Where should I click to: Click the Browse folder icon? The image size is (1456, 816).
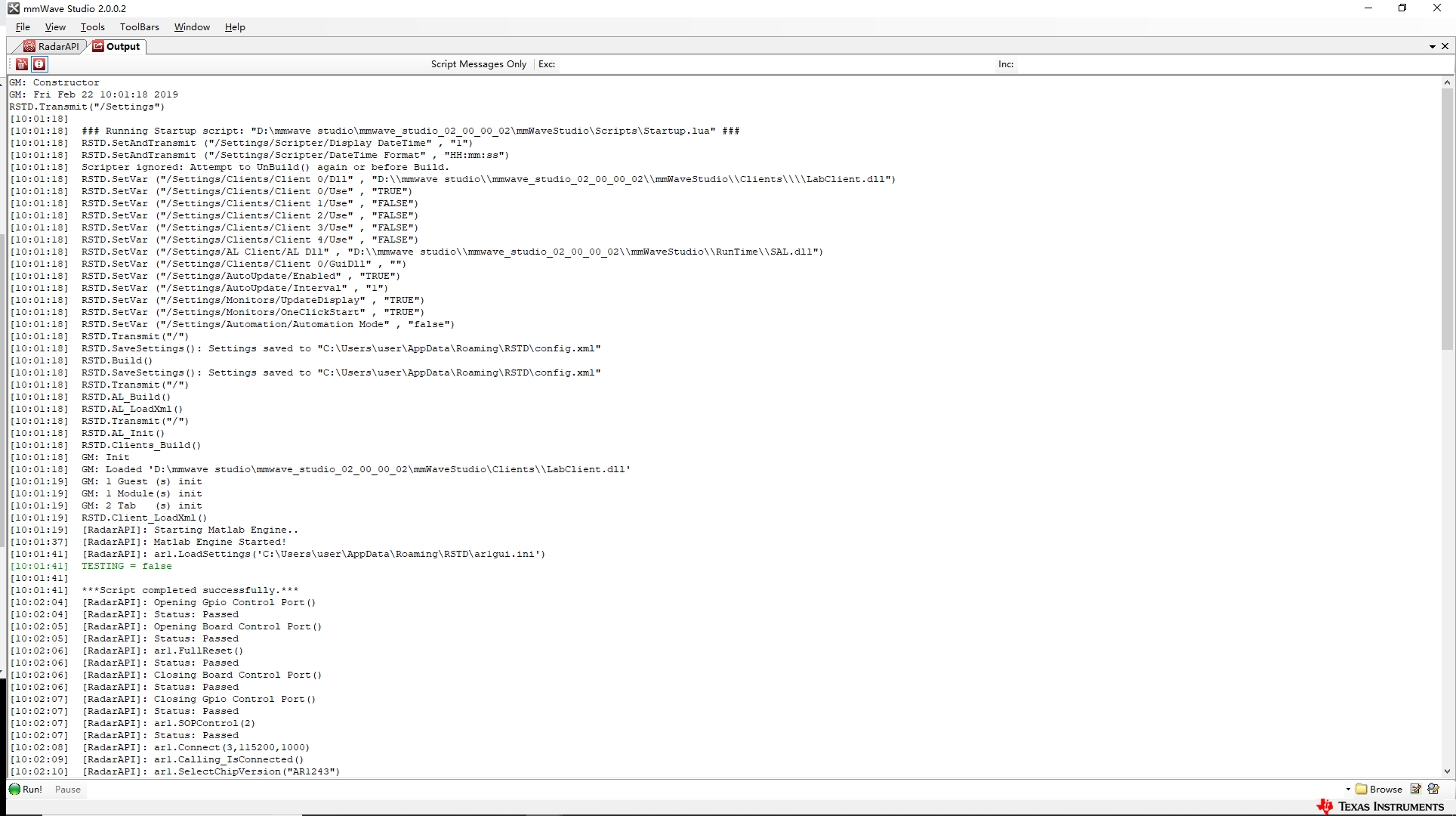click(x=1362, y=789)
